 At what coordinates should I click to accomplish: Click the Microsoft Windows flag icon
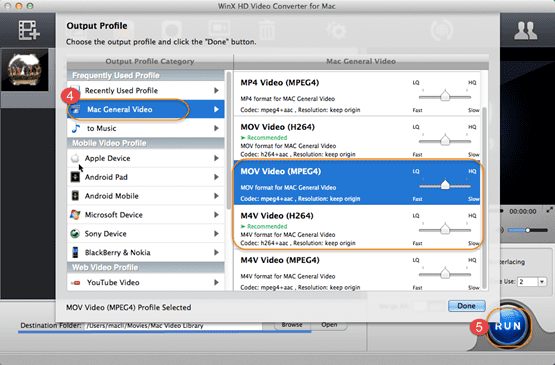coord(75,215)
